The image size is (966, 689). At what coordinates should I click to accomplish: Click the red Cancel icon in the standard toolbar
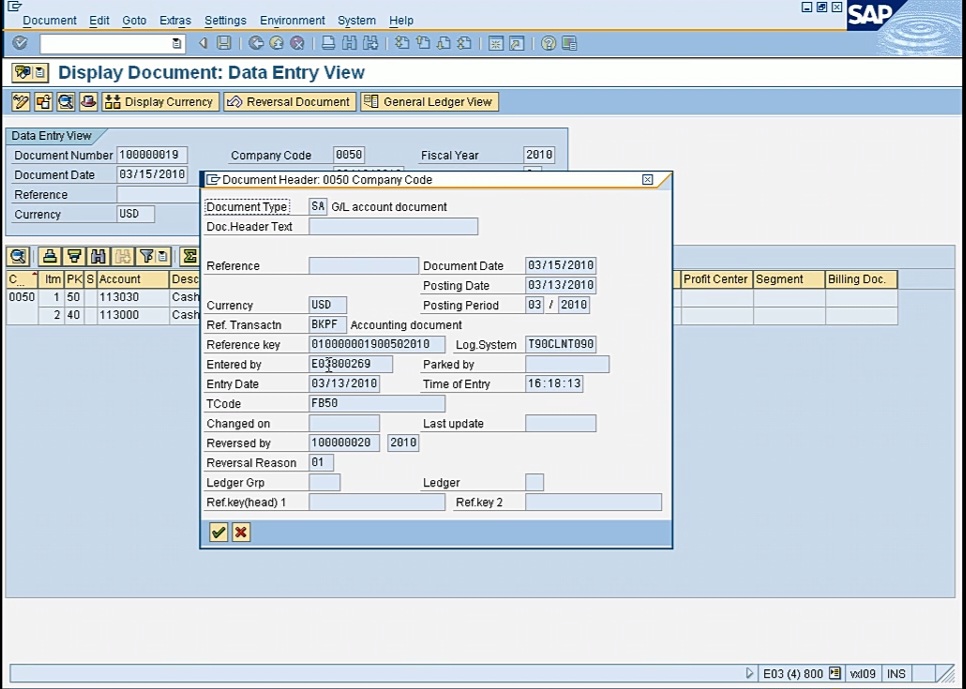[x=297, y=43]
